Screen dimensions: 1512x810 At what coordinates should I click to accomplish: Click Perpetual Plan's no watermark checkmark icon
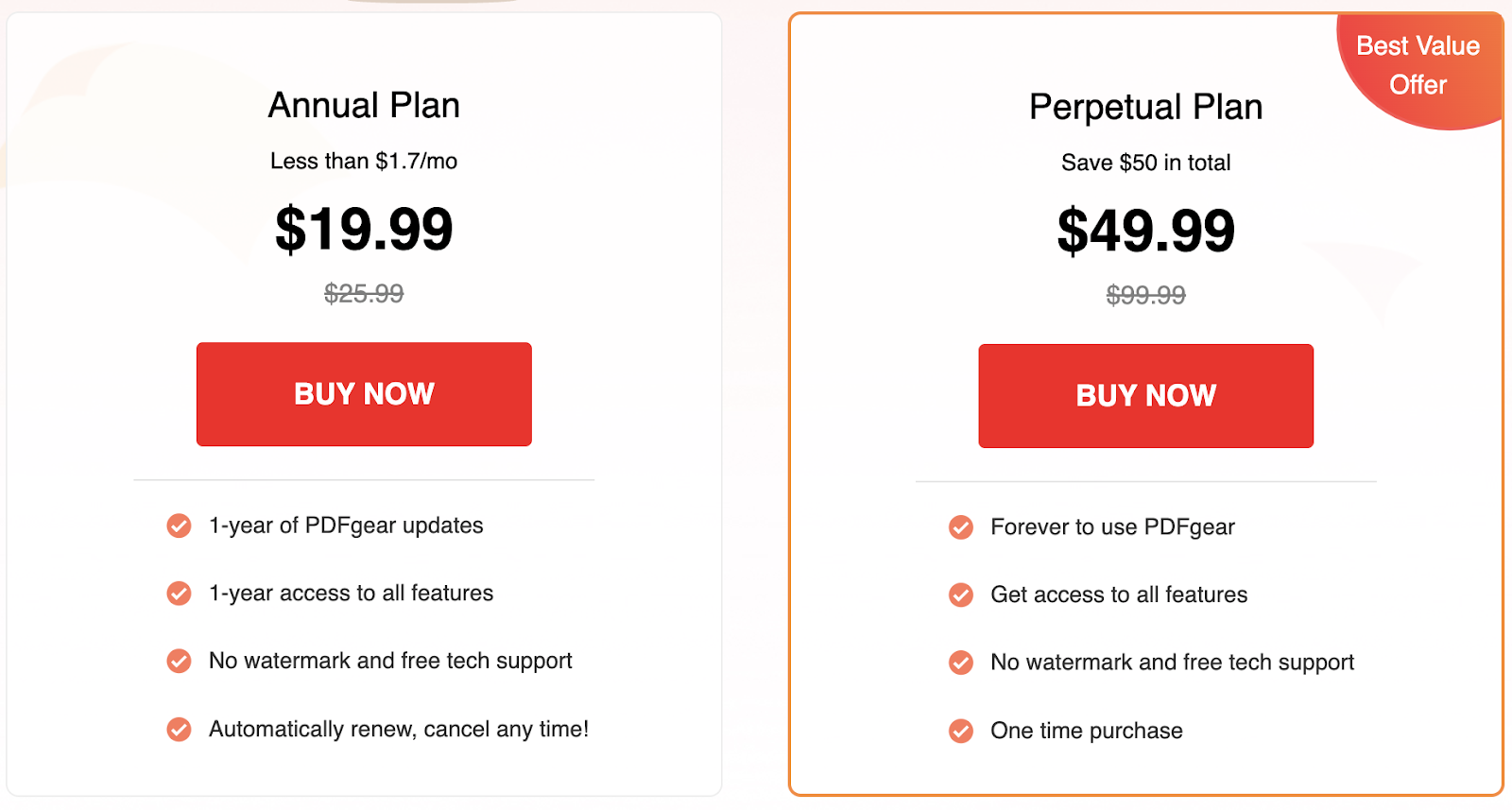click(x=961, y=663)
